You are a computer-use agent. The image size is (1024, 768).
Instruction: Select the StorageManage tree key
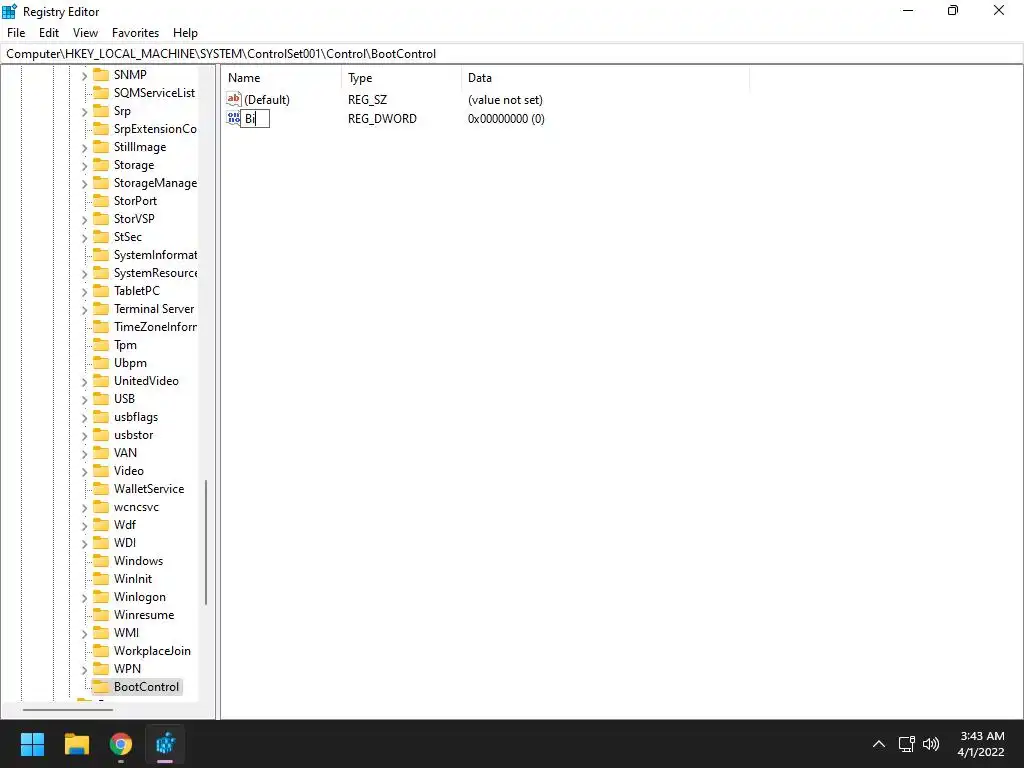(155, 183)
